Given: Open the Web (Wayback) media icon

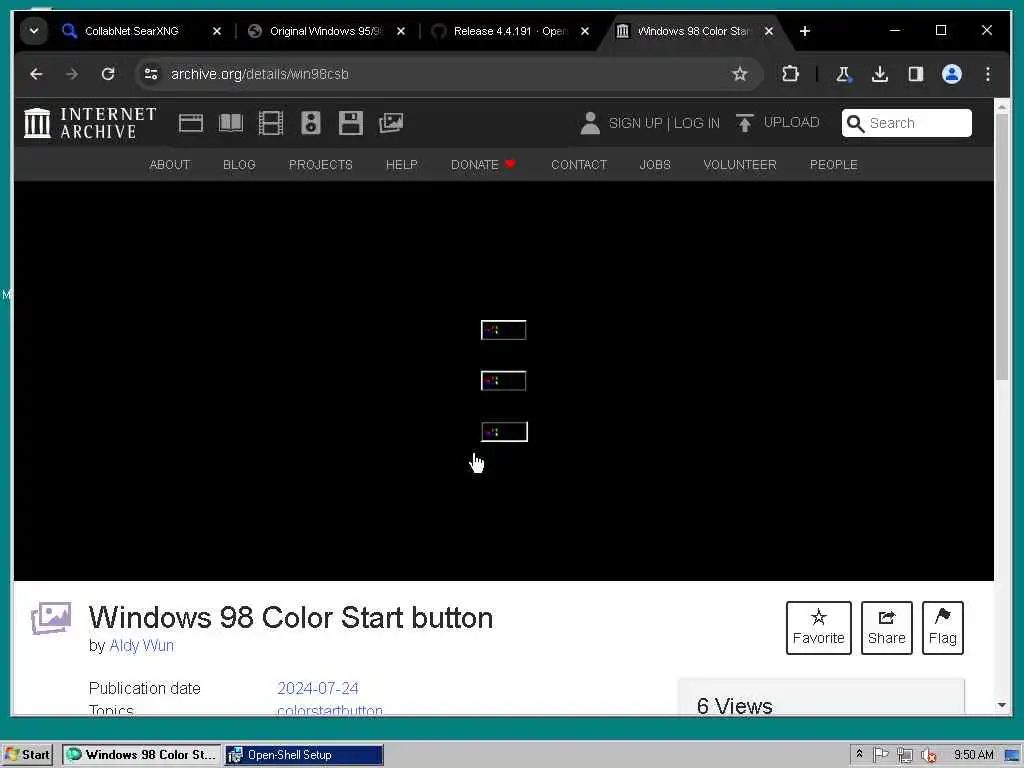Looking at the screenshot, I should click(x=191, y=123).
